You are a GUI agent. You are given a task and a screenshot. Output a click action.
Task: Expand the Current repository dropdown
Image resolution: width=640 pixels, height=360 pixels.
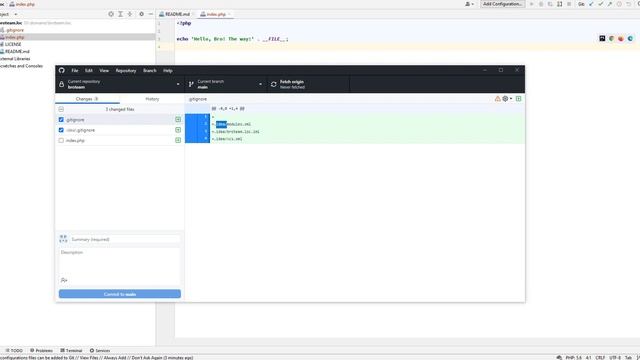click(120, 84)
